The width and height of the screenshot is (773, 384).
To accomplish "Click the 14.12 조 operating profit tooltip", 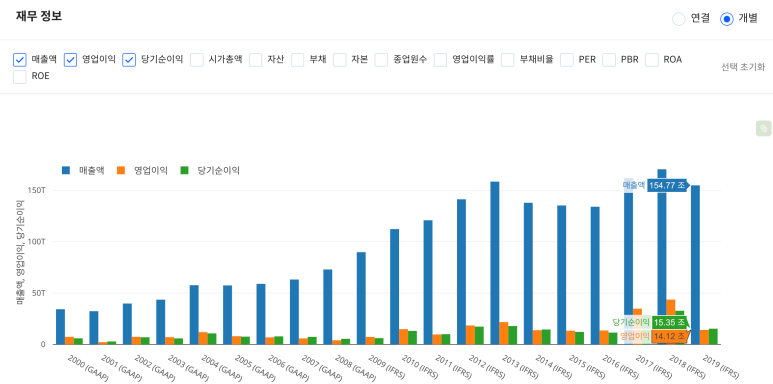I will point(669,336).
